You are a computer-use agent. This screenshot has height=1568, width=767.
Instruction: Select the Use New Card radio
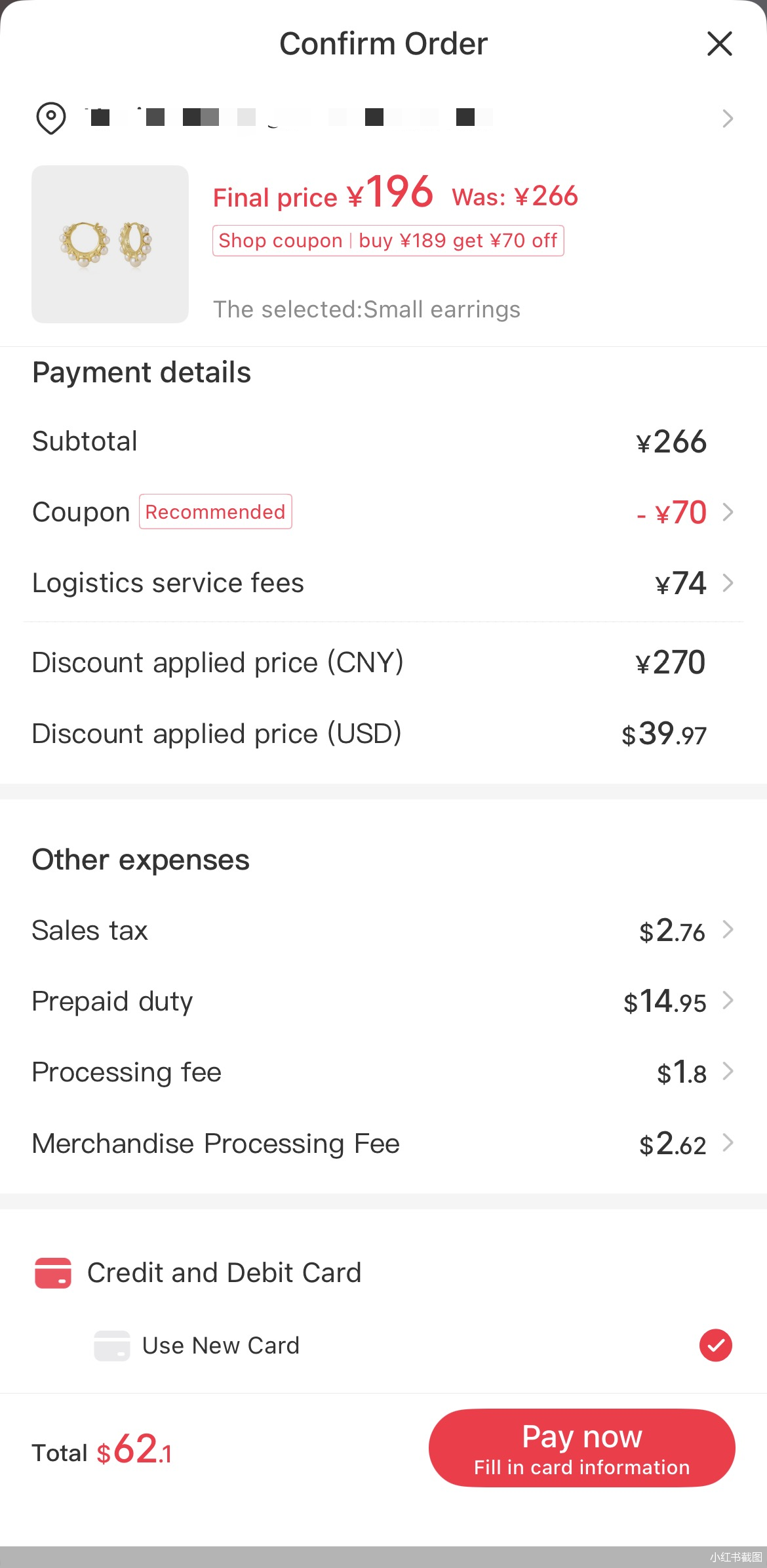(715, 1346)
